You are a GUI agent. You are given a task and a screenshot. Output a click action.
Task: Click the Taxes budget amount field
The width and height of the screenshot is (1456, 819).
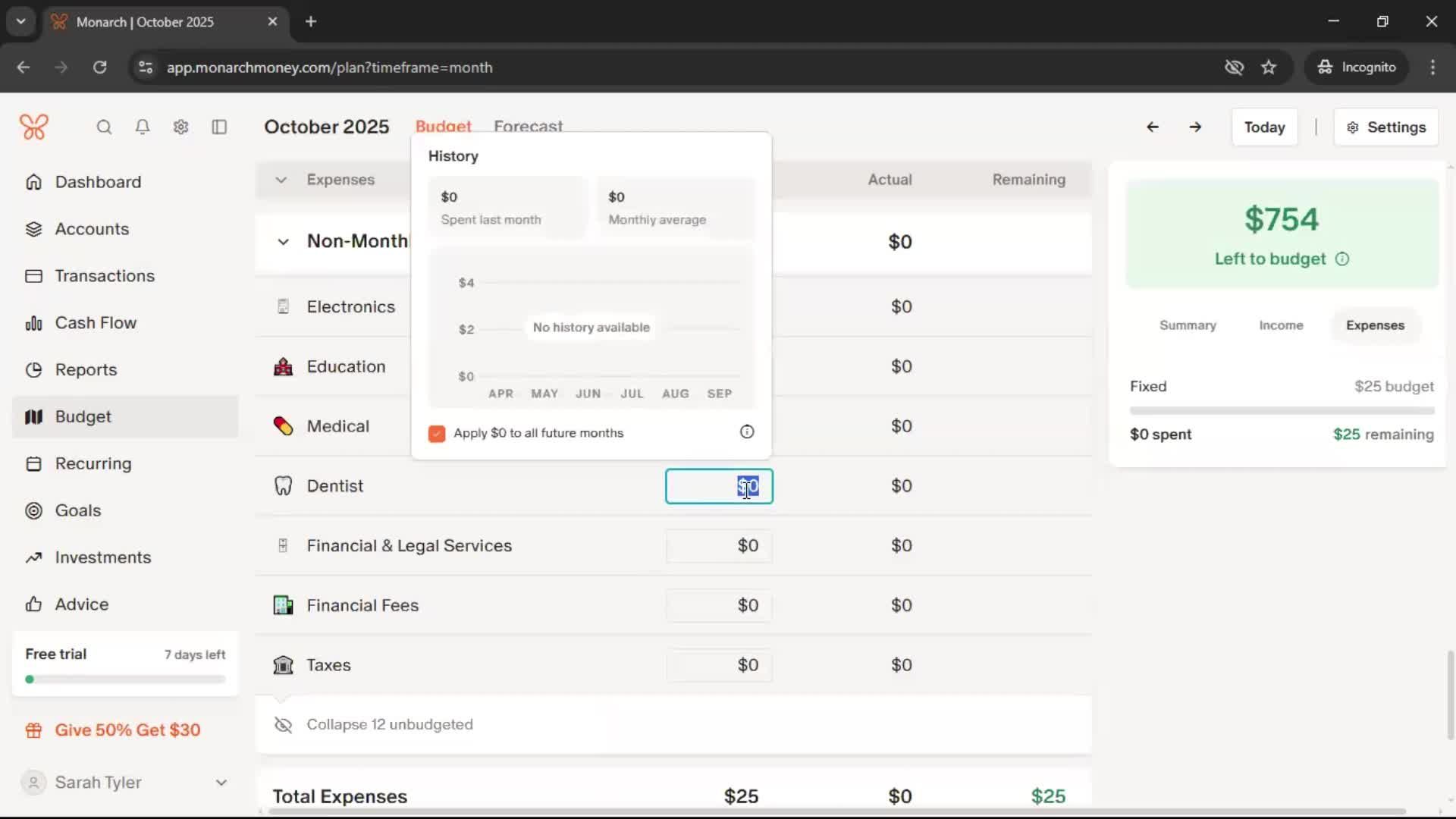pos(719,665)
